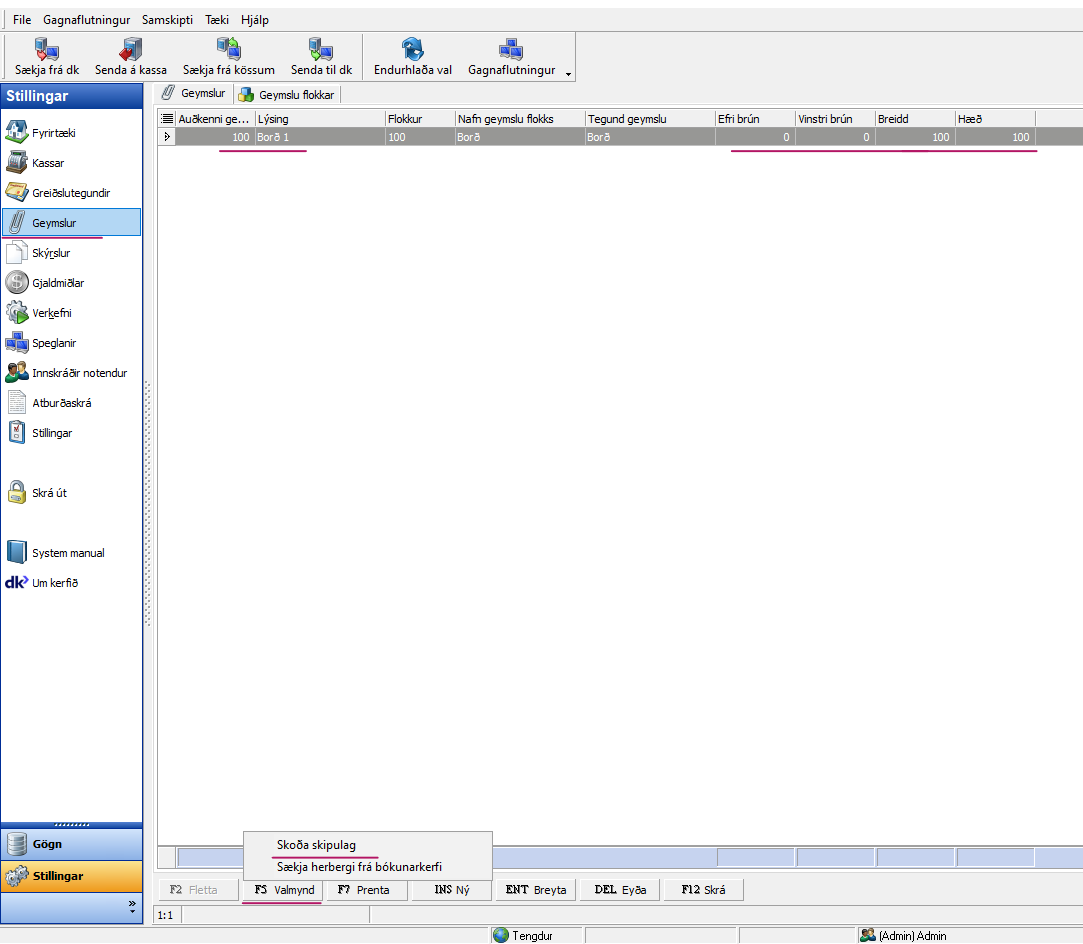Click the Endurhlaða val refresh icon
Screen dimensions: 1083x944
[x=412, y=49]
